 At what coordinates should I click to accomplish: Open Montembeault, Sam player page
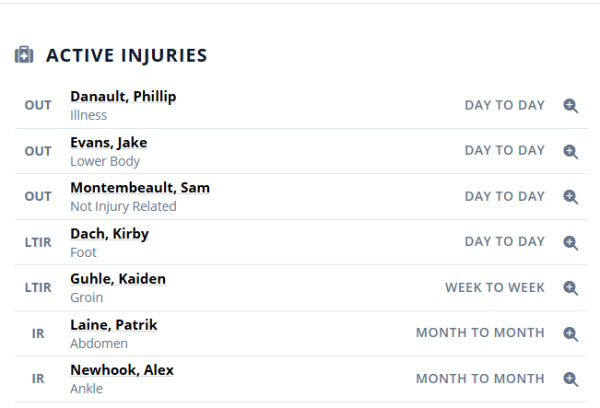point(140,188)
